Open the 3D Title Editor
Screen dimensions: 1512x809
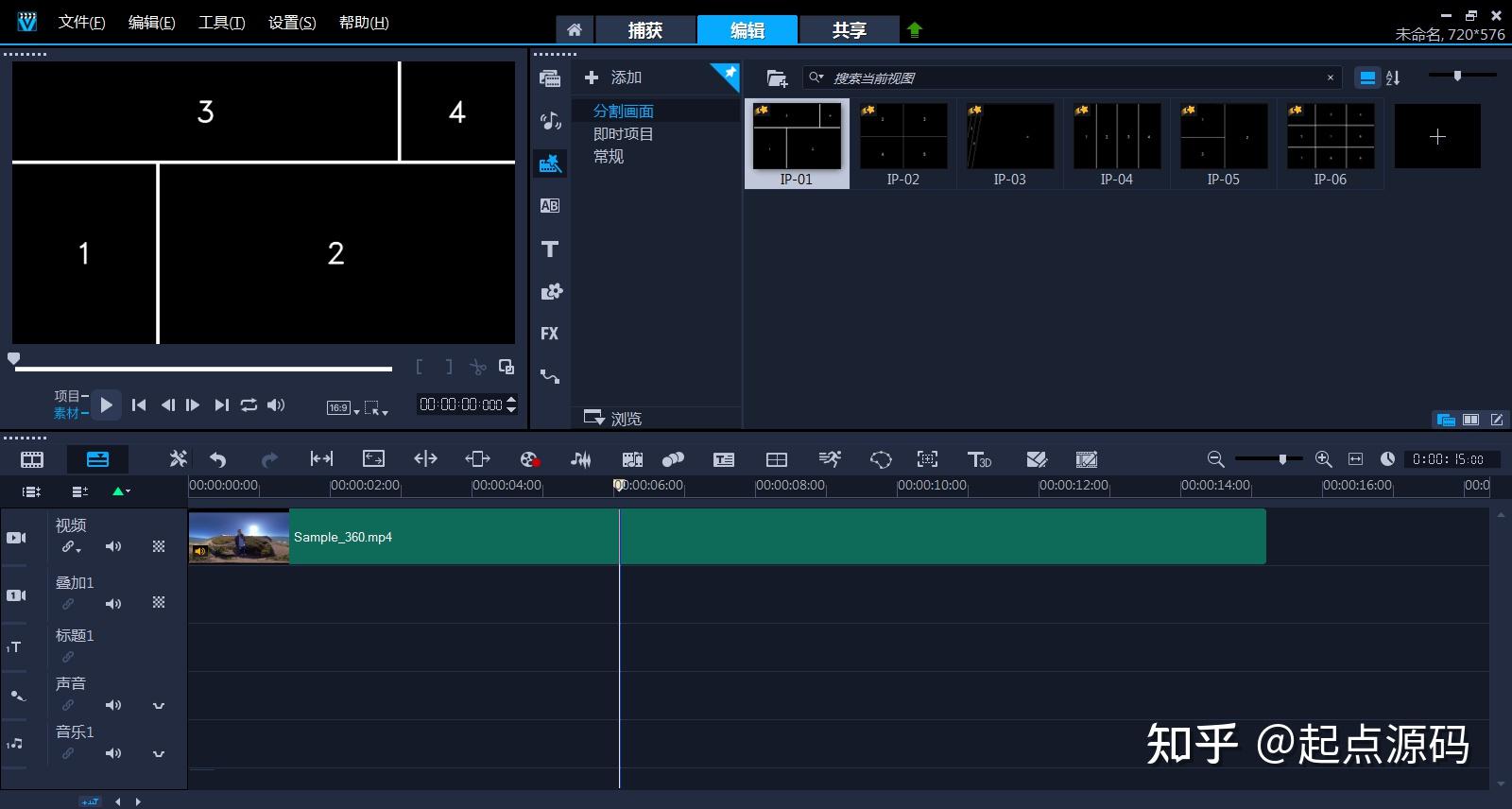[x=980, y=459]
